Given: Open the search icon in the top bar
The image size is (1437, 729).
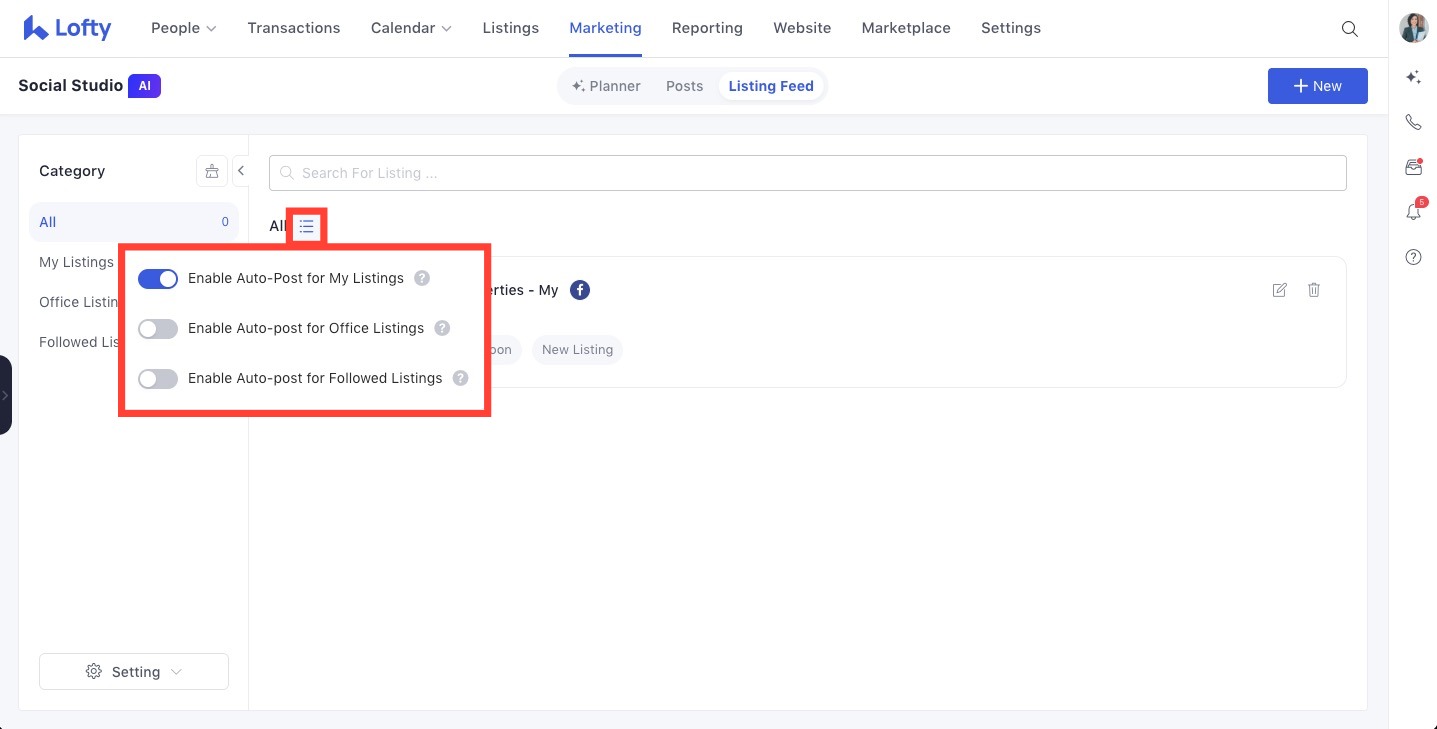Looking at the screenshot, I should coord(1349,29).
